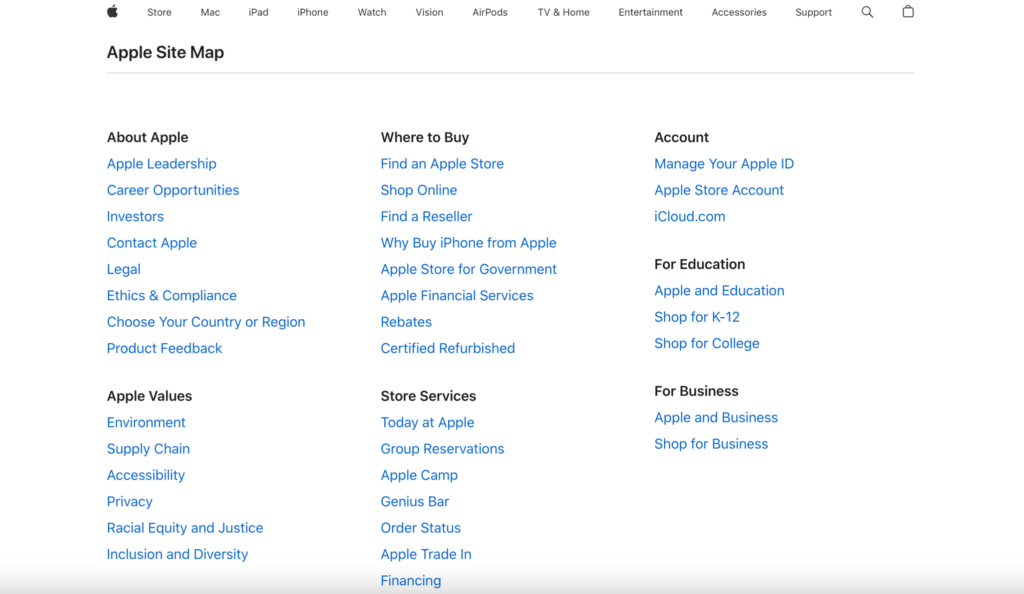Screen dimensions: 1024x594
Task: Open the Mac menu
Action: coord(210,12)
